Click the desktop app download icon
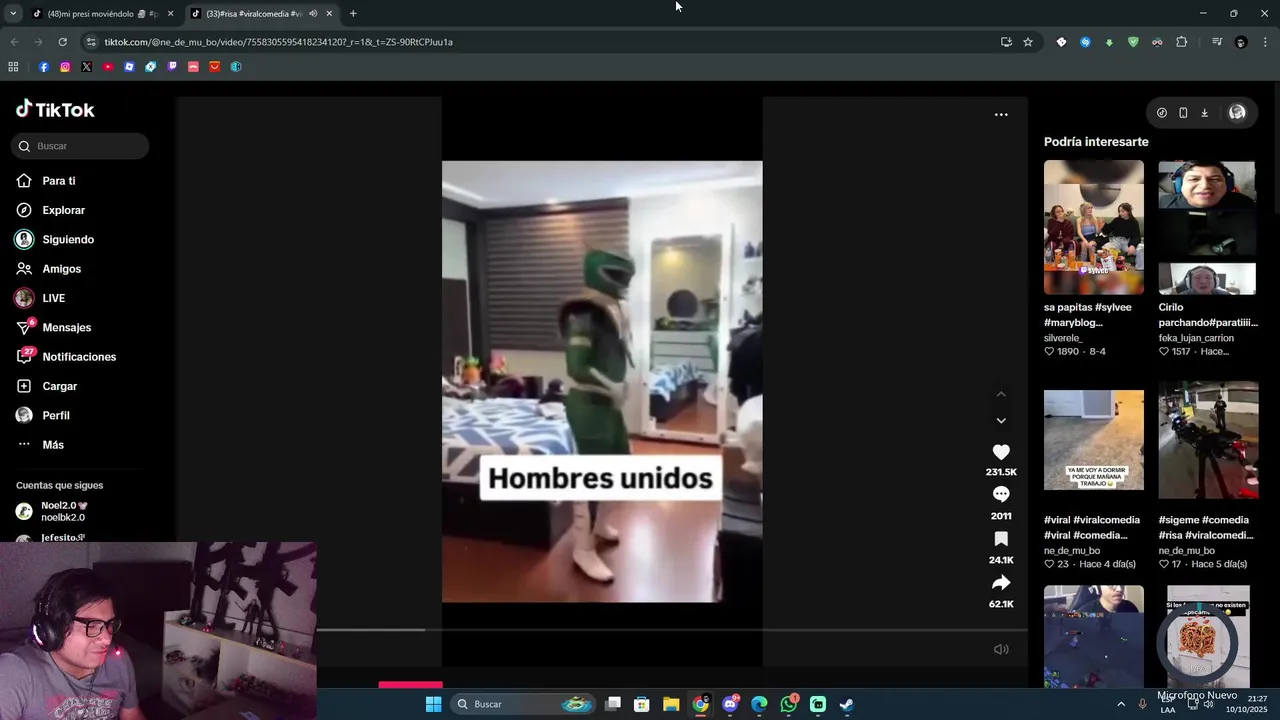 point(1204,113)
